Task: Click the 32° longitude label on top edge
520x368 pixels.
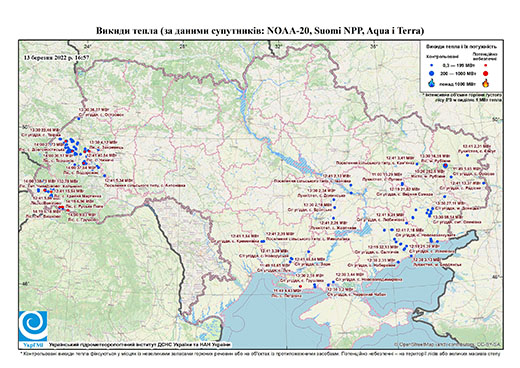Action: click(x=278, y=46)
